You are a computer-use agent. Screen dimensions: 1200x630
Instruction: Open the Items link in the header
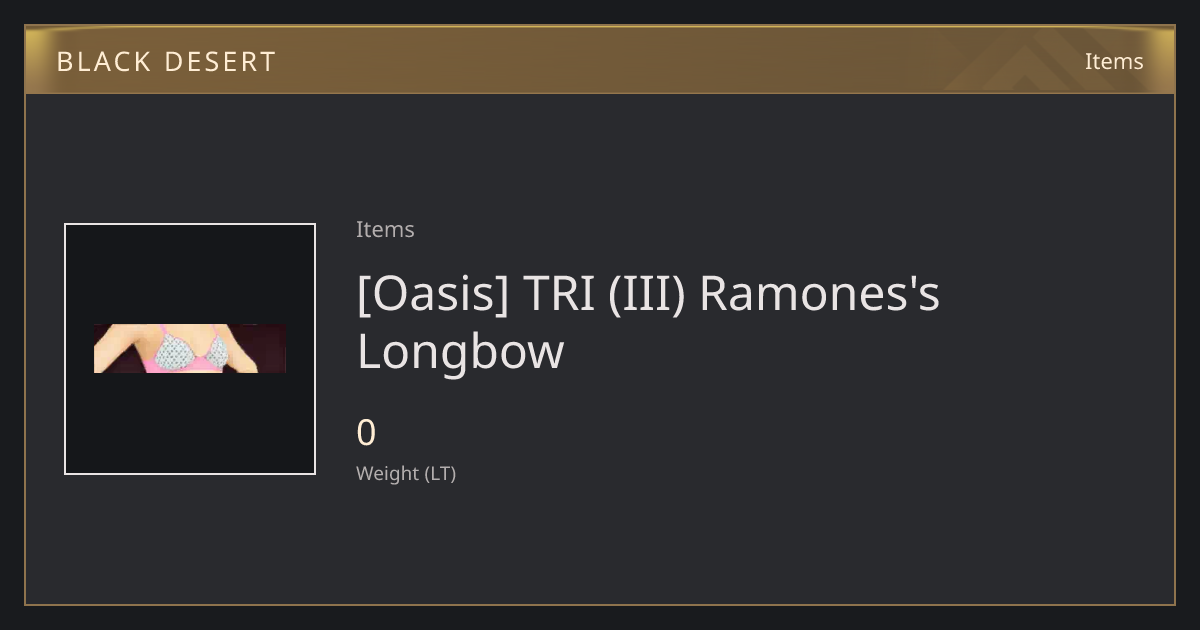point(1114,61)
